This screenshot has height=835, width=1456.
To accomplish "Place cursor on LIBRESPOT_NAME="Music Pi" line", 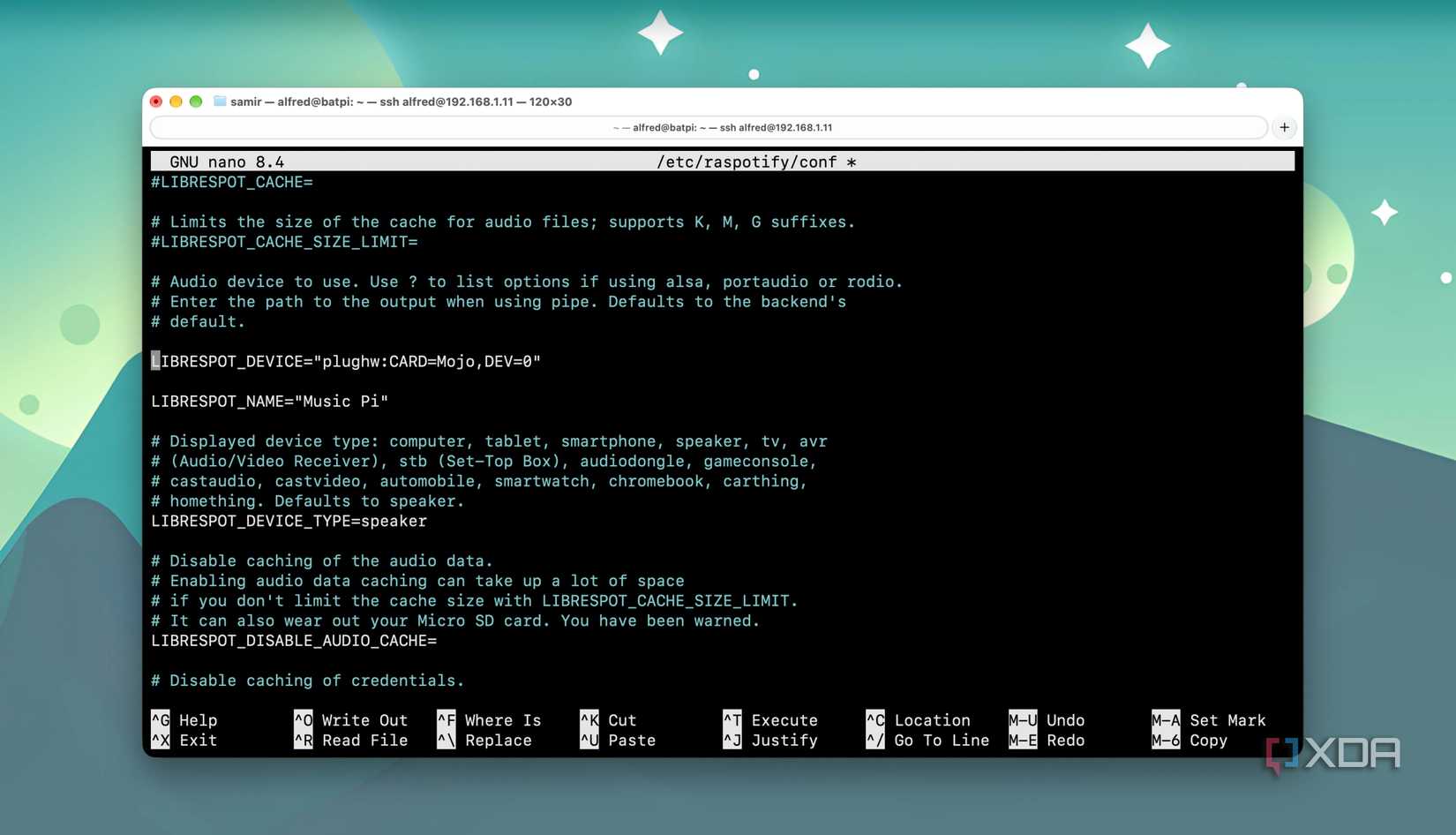I will coord(270,402).
